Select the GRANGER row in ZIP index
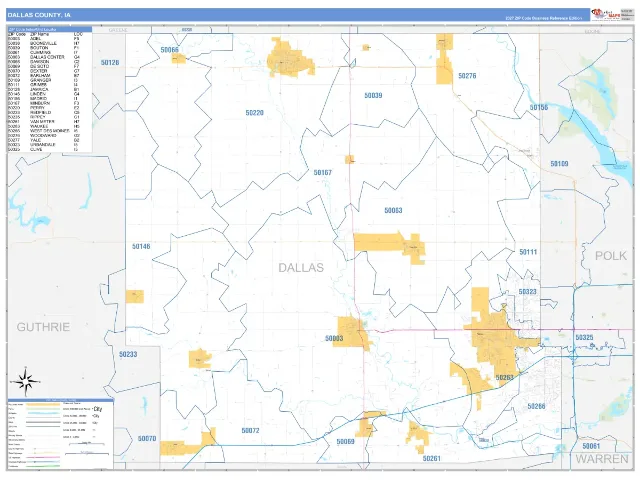Screen dimensions: 640x480 [x=44, y=80]
